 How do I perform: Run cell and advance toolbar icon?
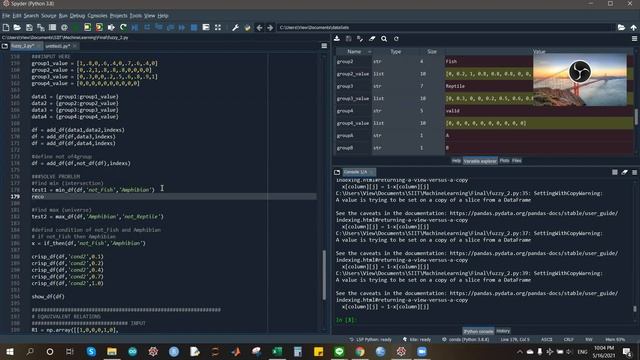point(99,27)
